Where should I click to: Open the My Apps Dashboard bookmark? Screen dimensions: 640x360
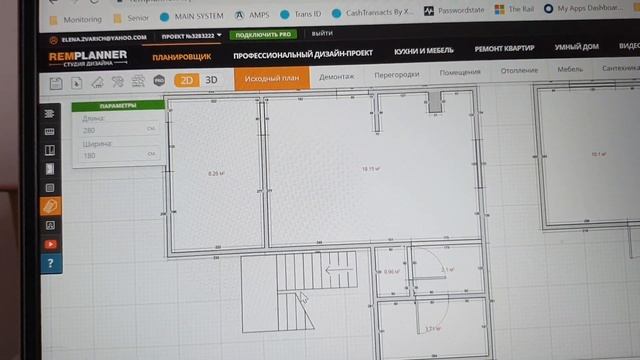click(x=584, y=8)
